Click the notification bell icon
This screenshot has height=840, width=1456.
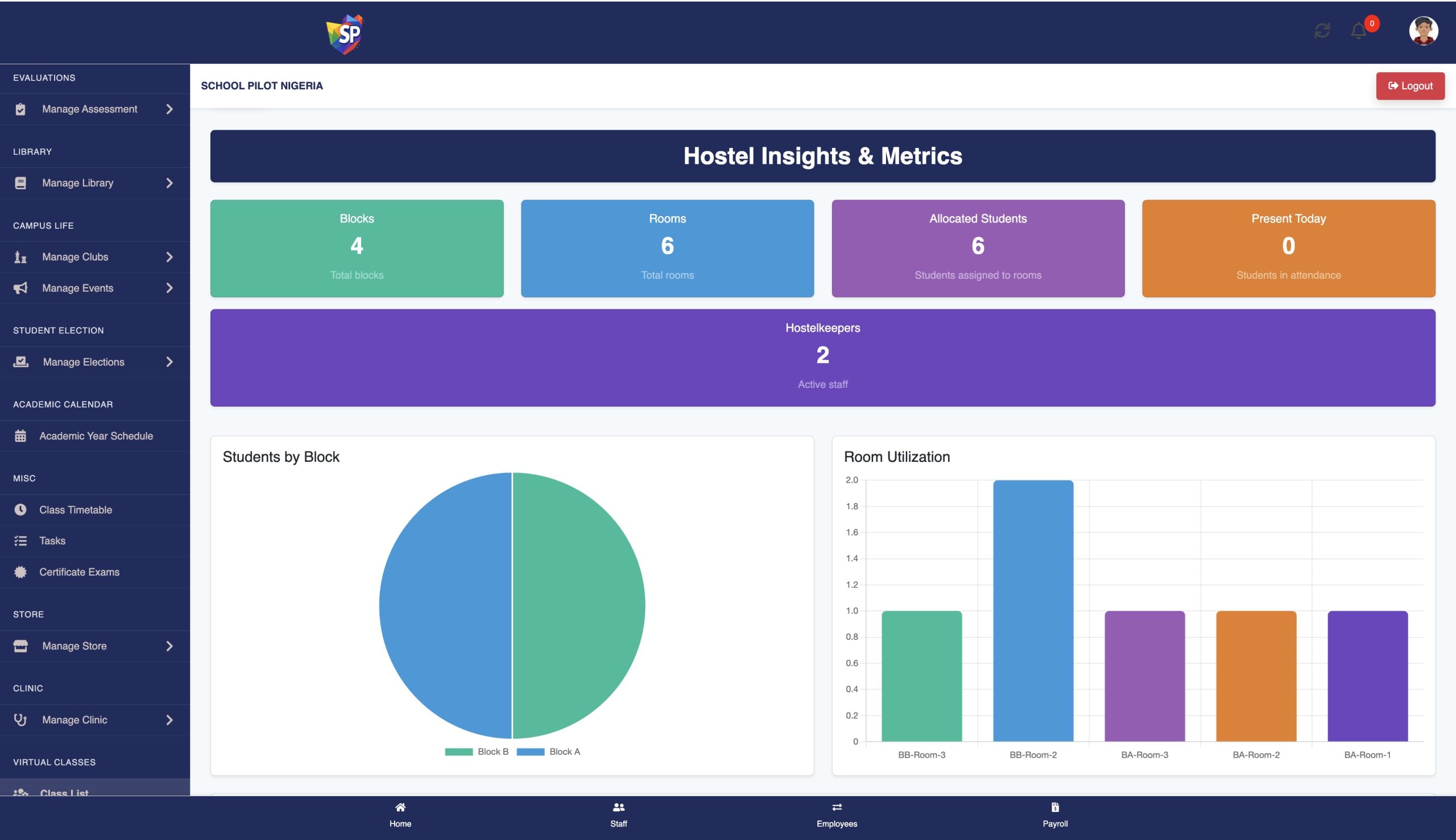1358,31
